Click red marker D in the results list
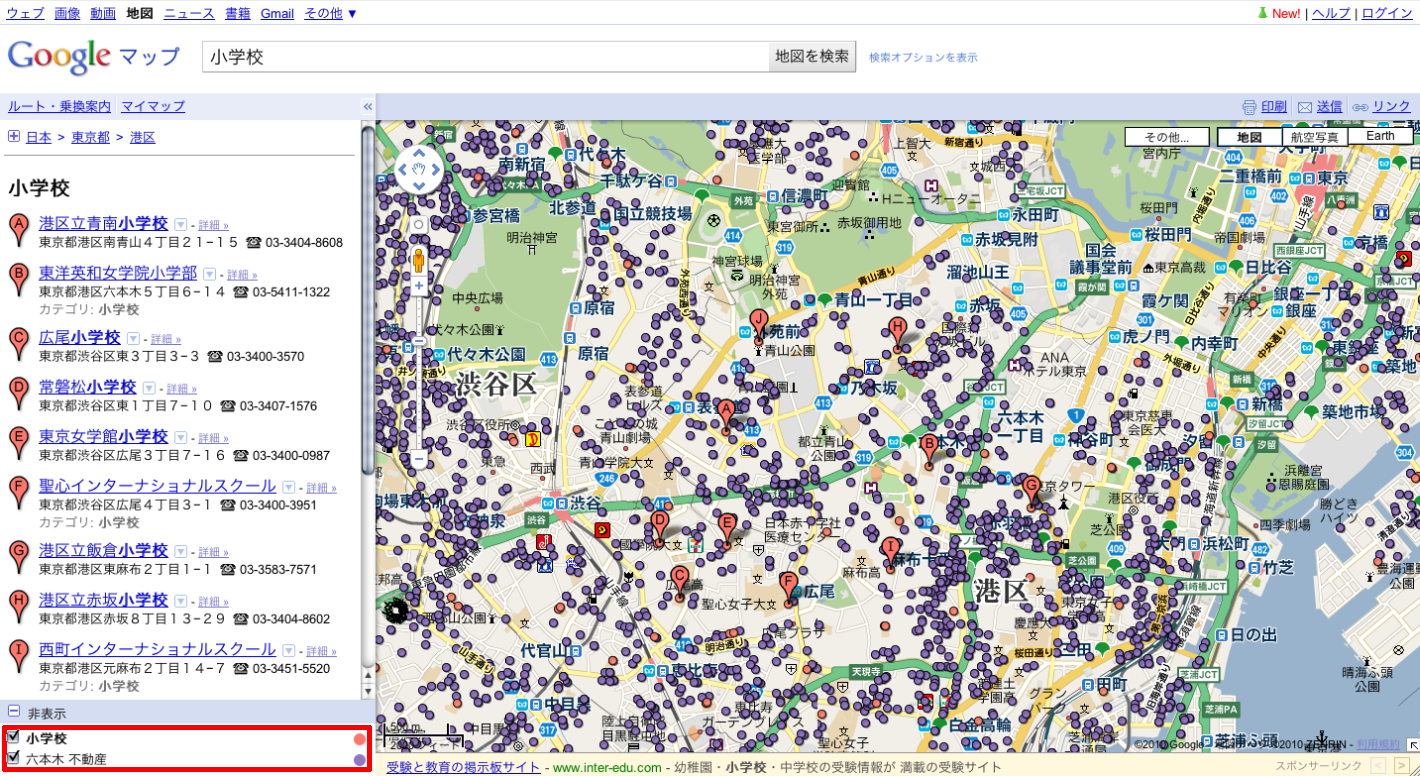 tap(18, 393)
